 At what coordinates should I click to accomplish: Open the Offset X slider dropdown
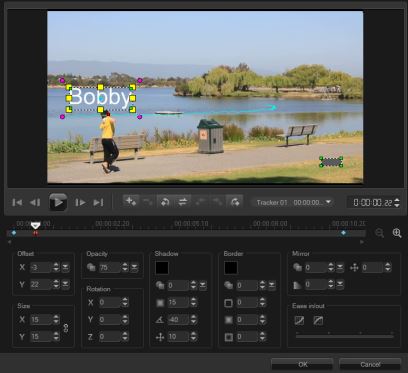click(x=66, y=267)
